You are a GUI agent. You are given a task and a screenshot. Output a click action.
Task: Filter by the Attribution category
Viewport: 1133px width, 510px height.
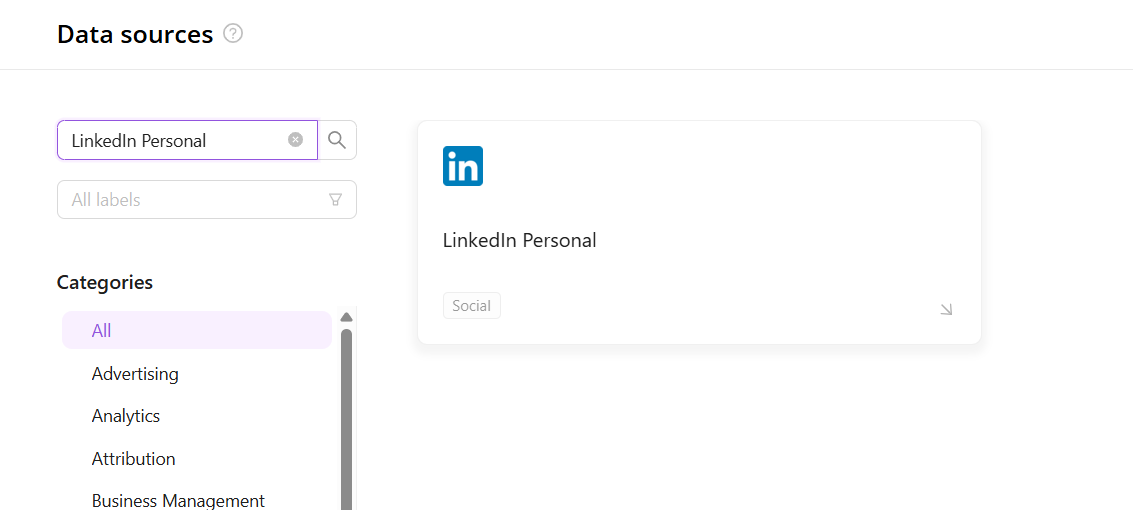pos(133,459)
